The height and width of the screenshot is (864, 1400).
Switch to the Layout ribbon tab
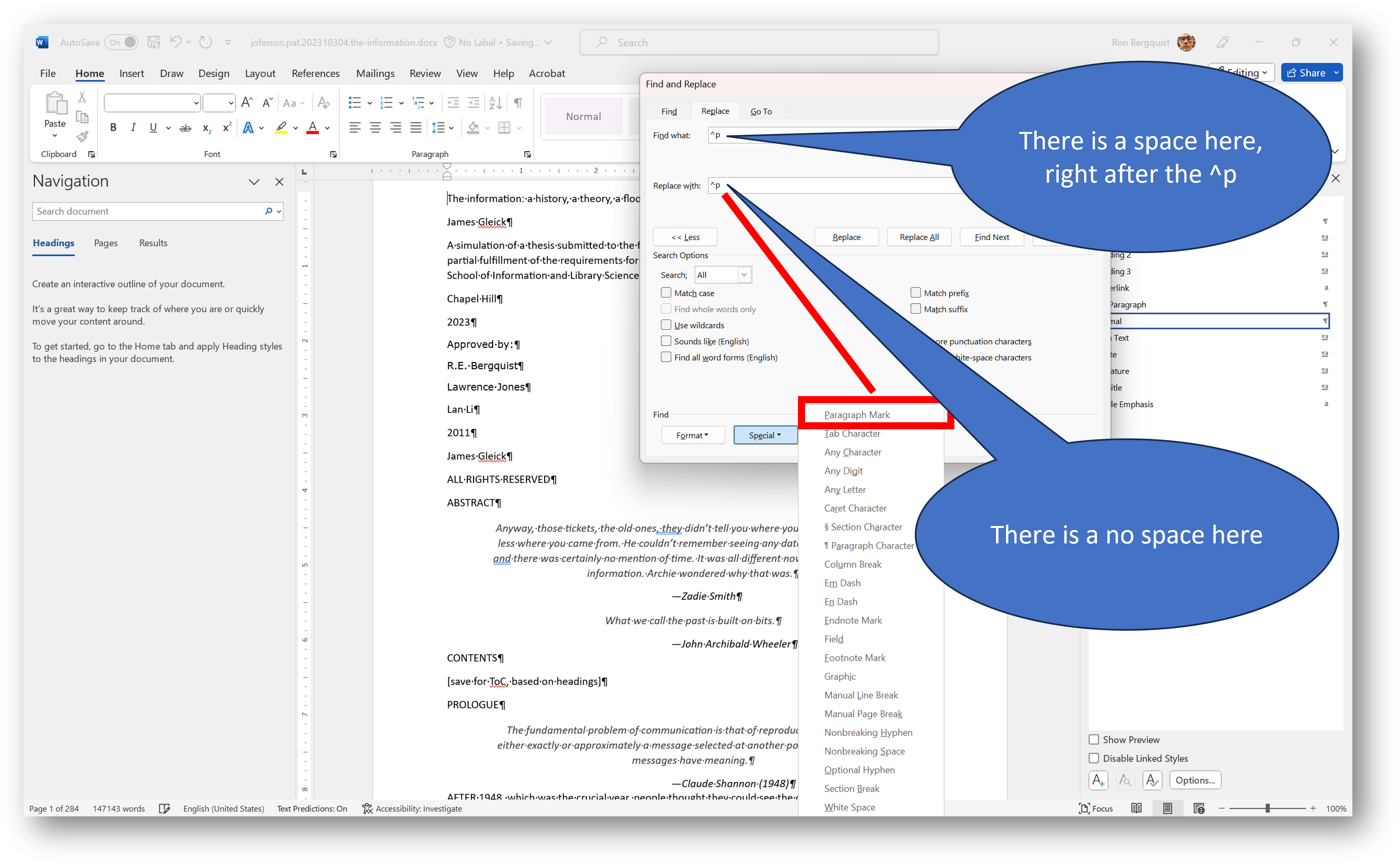[260, 73]
